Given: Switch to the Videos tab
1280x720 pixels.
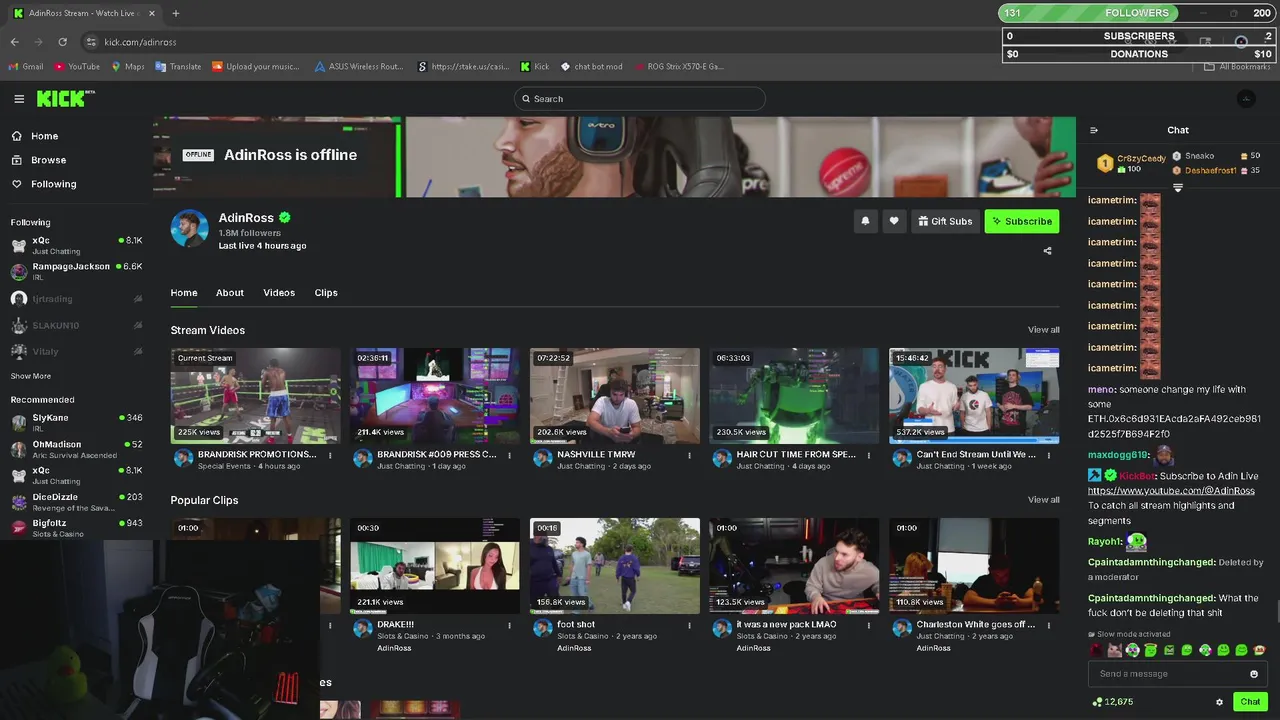Looking at the screenshot, I should coord(279,293).
